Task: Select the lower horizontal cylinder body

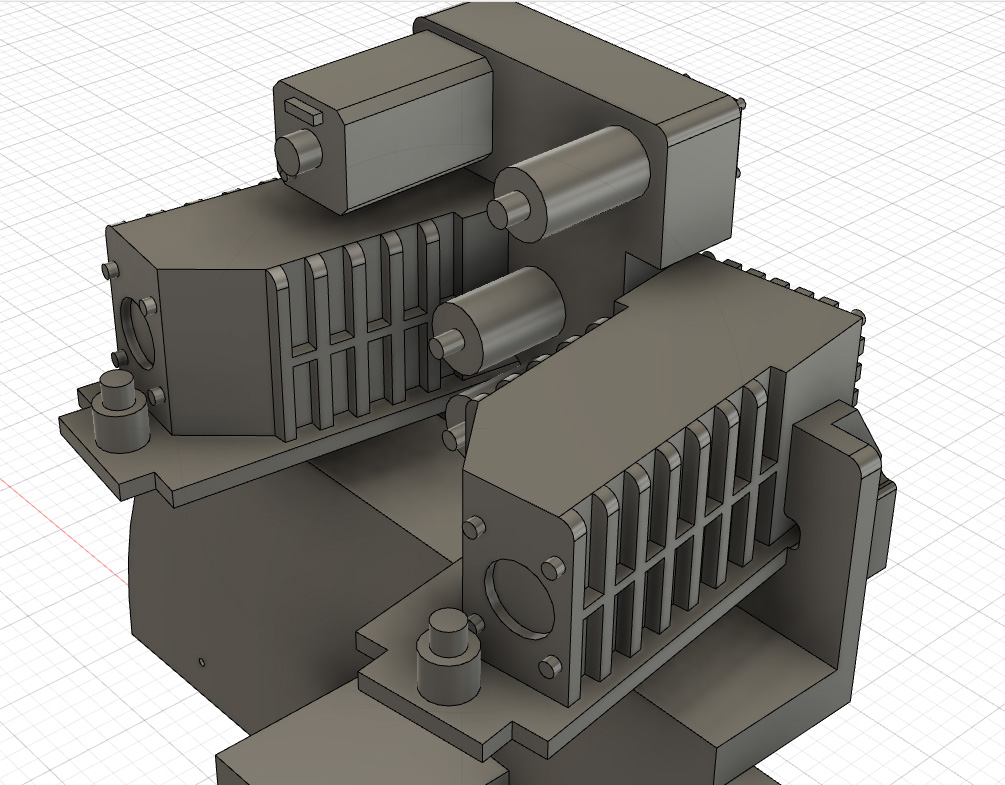Action: tap(500, 320)
